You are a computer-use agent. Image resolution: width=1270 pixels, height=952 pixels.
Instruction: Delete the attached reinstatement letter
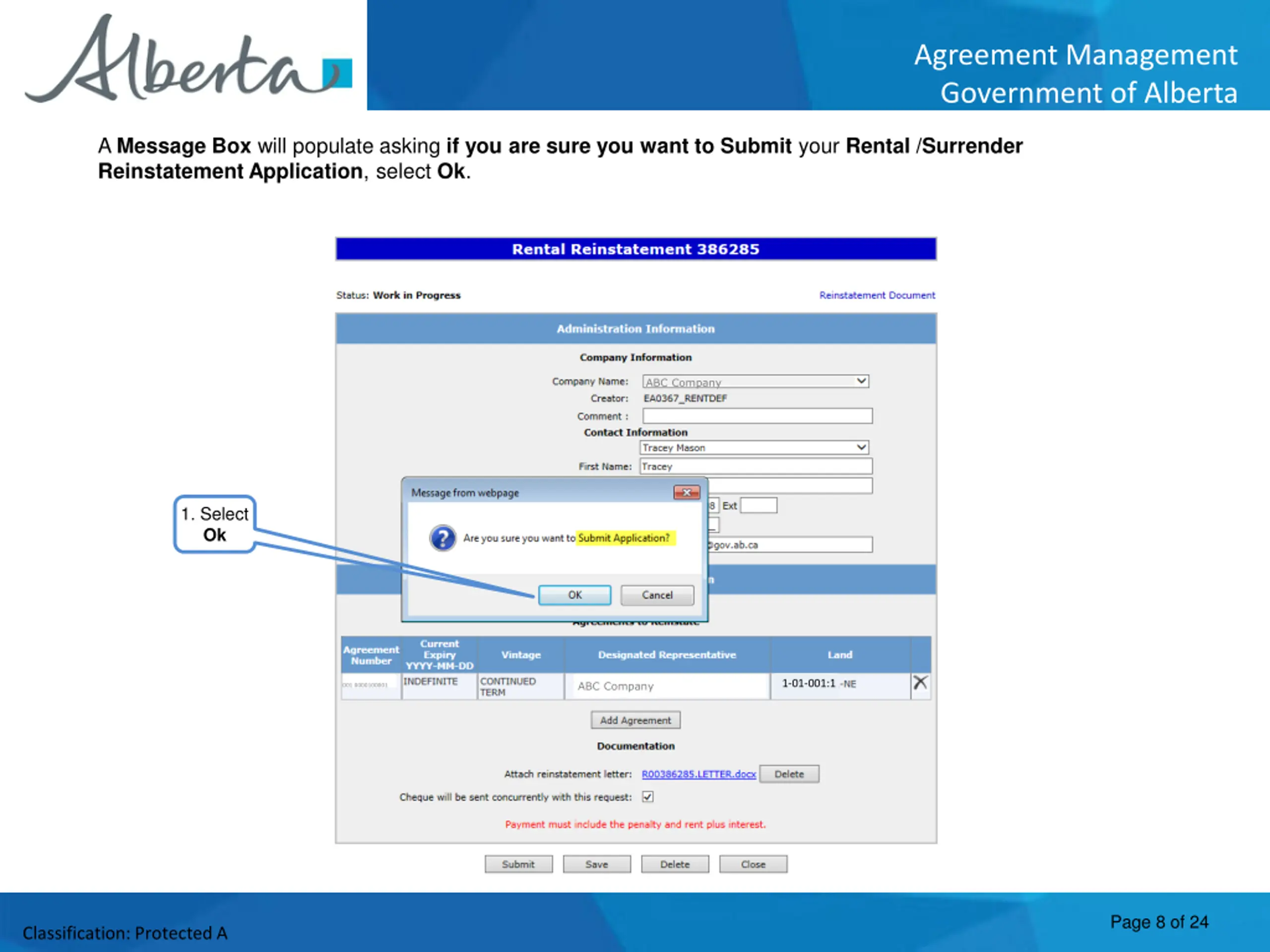click(x=789, y=774)
